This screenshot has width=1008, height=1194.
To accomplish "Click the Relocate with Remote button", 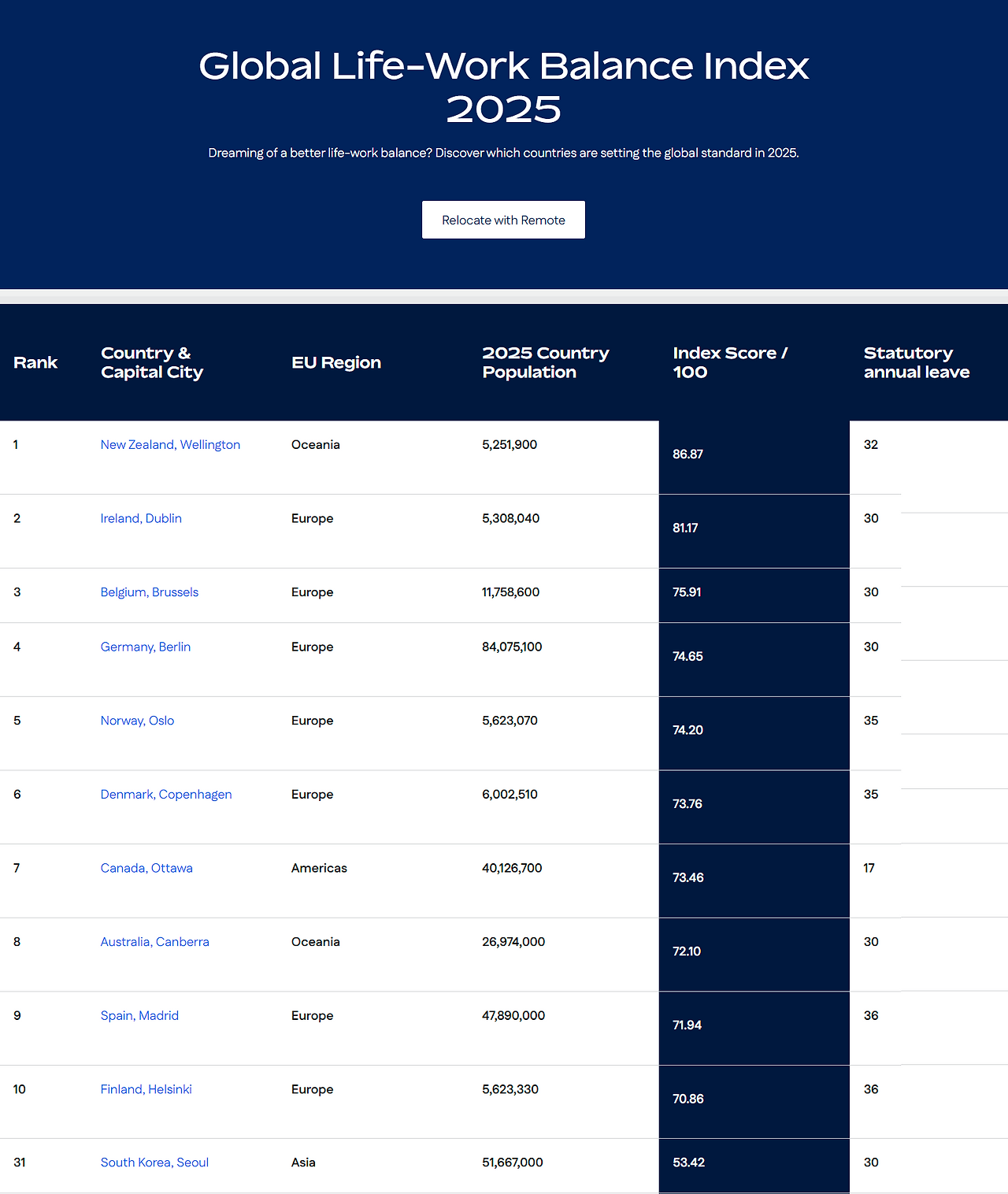I will pos(503,220).
